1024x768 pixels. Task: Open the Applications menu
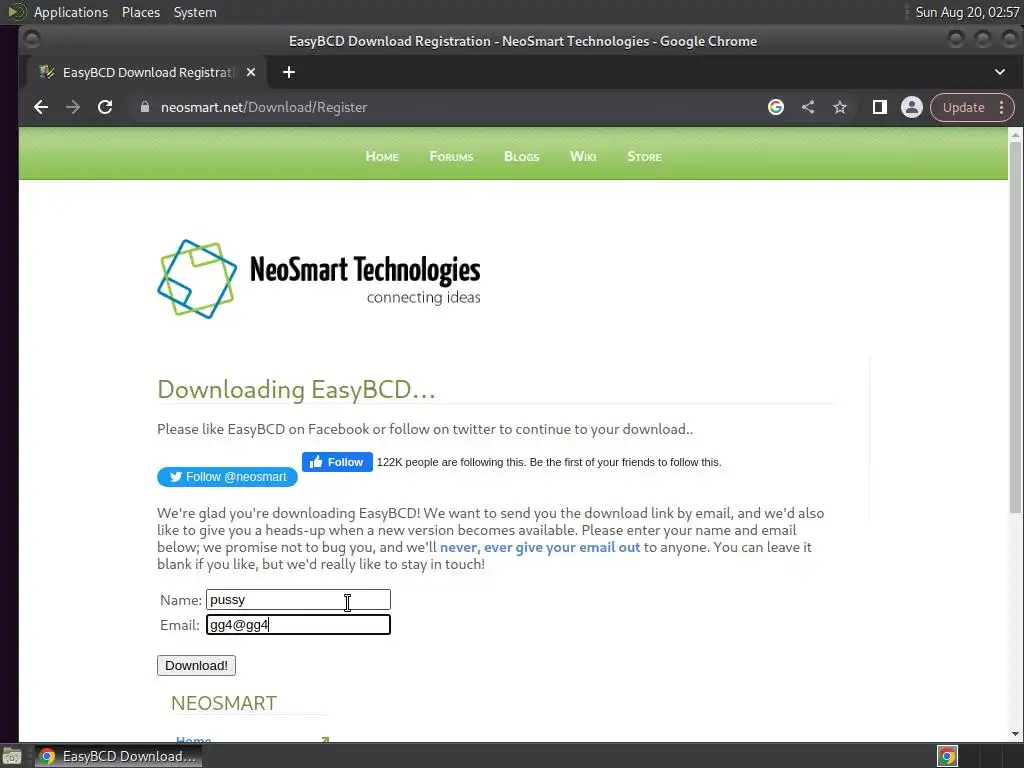(71, 12)
